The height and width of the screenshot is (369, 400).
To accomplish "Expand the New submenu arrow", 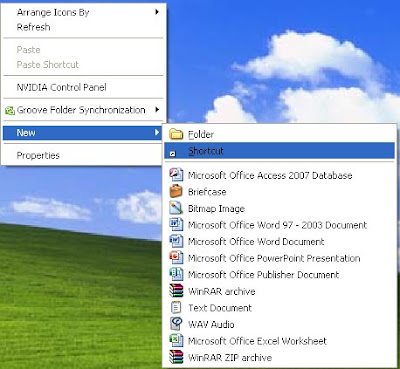I will point(157,132).
